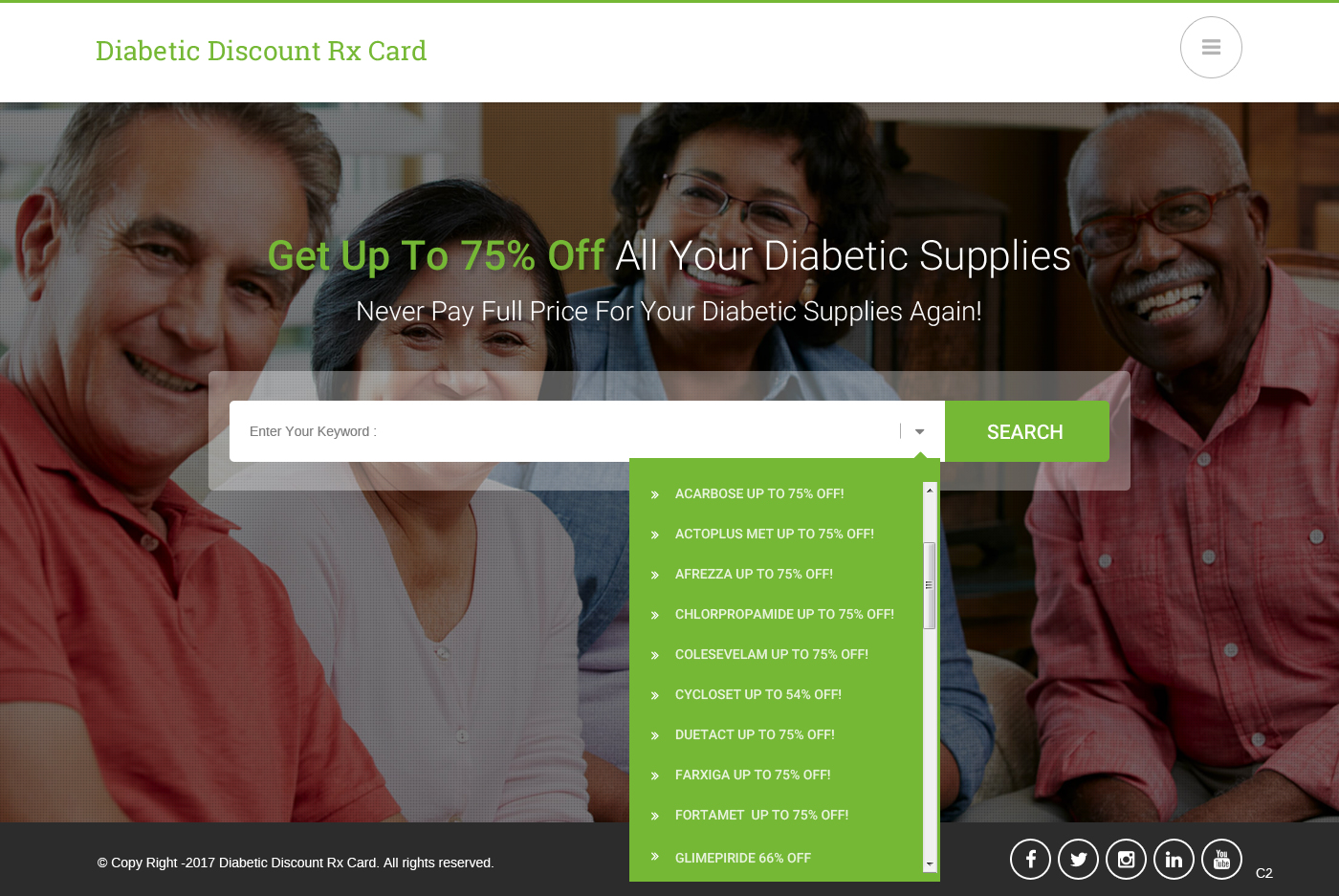Pick CHLORPROPAMIDE UP TO 75% OFF
Screen dimensions: 1339x896
pos(784,614)
